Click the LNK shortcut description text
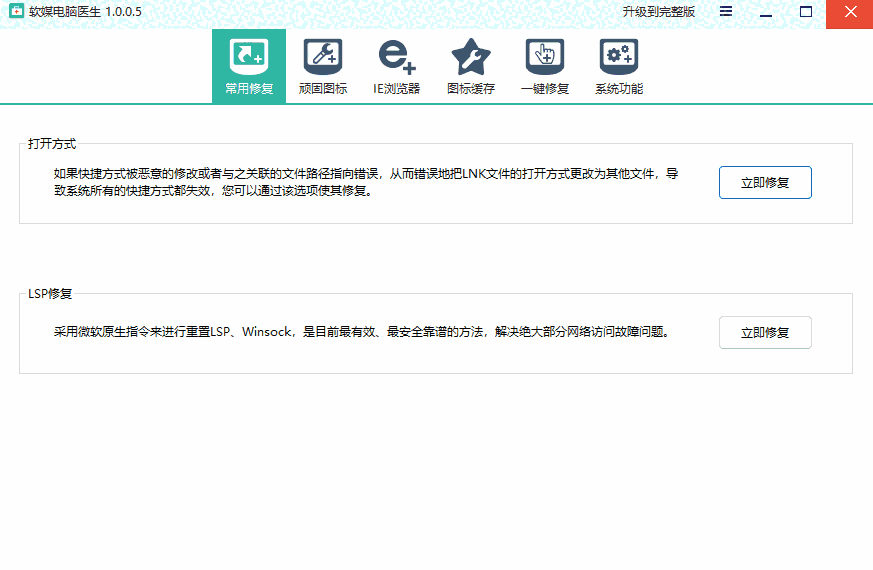 pyautogui.click(x=366, y=182)
